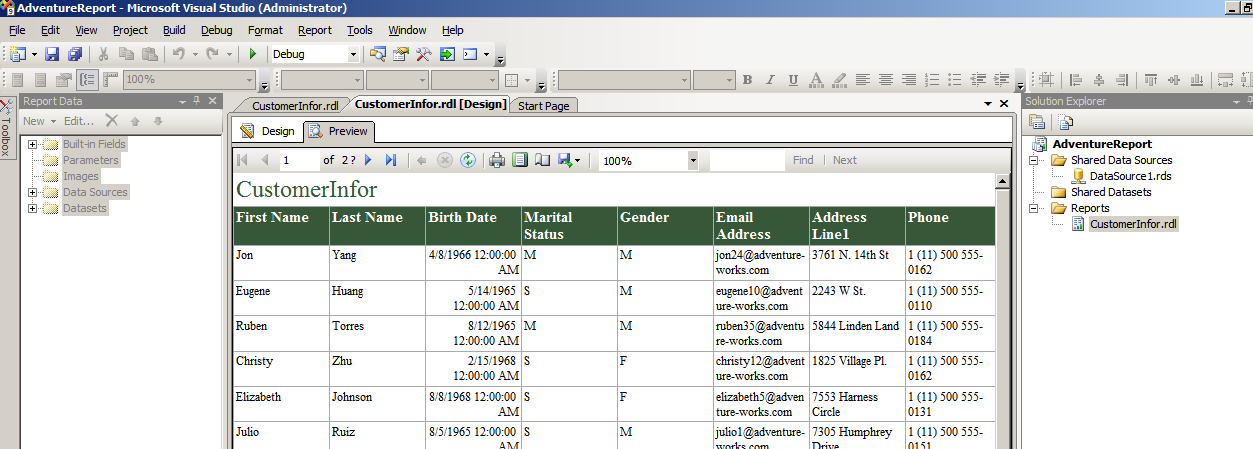The width and height of the screenshot is (1253, 449).
Task: Click the Underline formatting icon
Action: pyautogui.click(x=794, y=80)
